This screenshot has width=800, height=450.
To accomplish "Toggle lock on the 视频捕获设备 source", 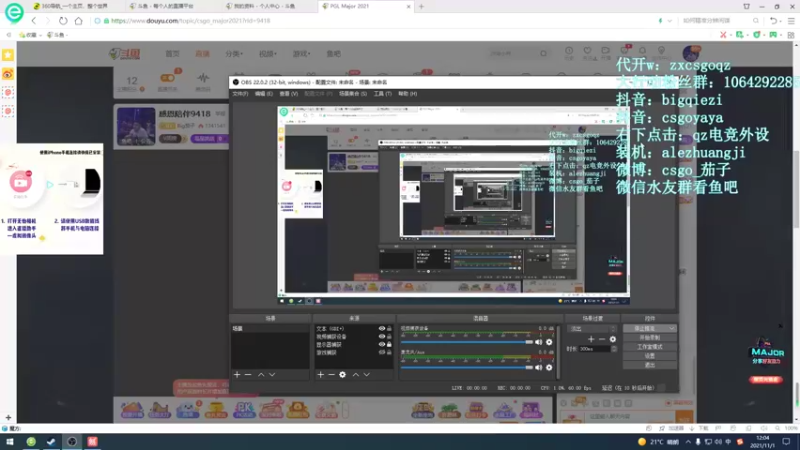I will 389,336.
